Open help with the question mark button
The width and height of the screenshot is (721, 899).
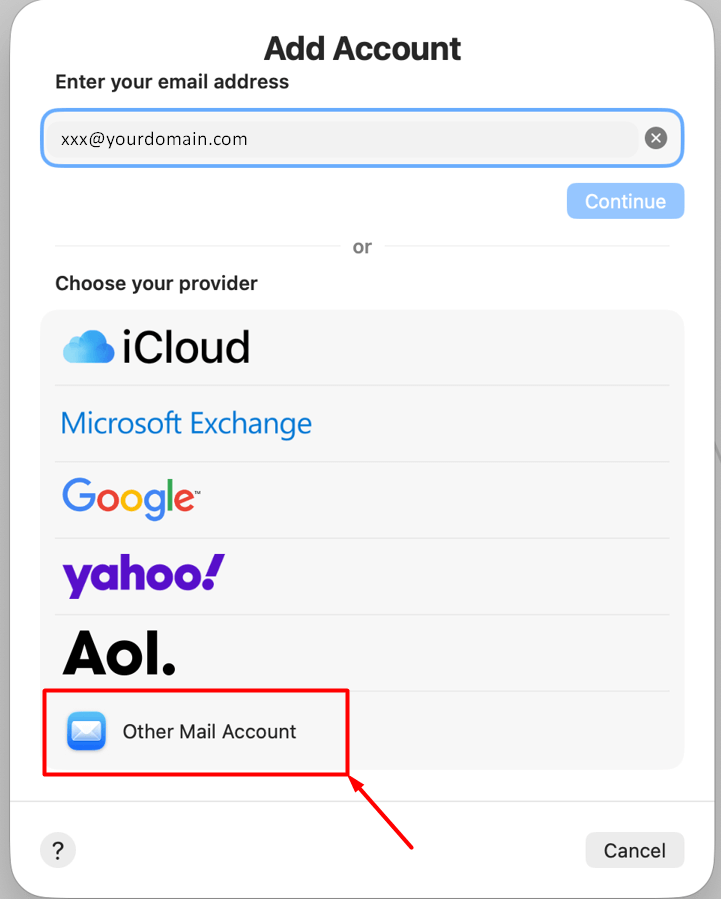pyautogui.click(x=58, y=851)
